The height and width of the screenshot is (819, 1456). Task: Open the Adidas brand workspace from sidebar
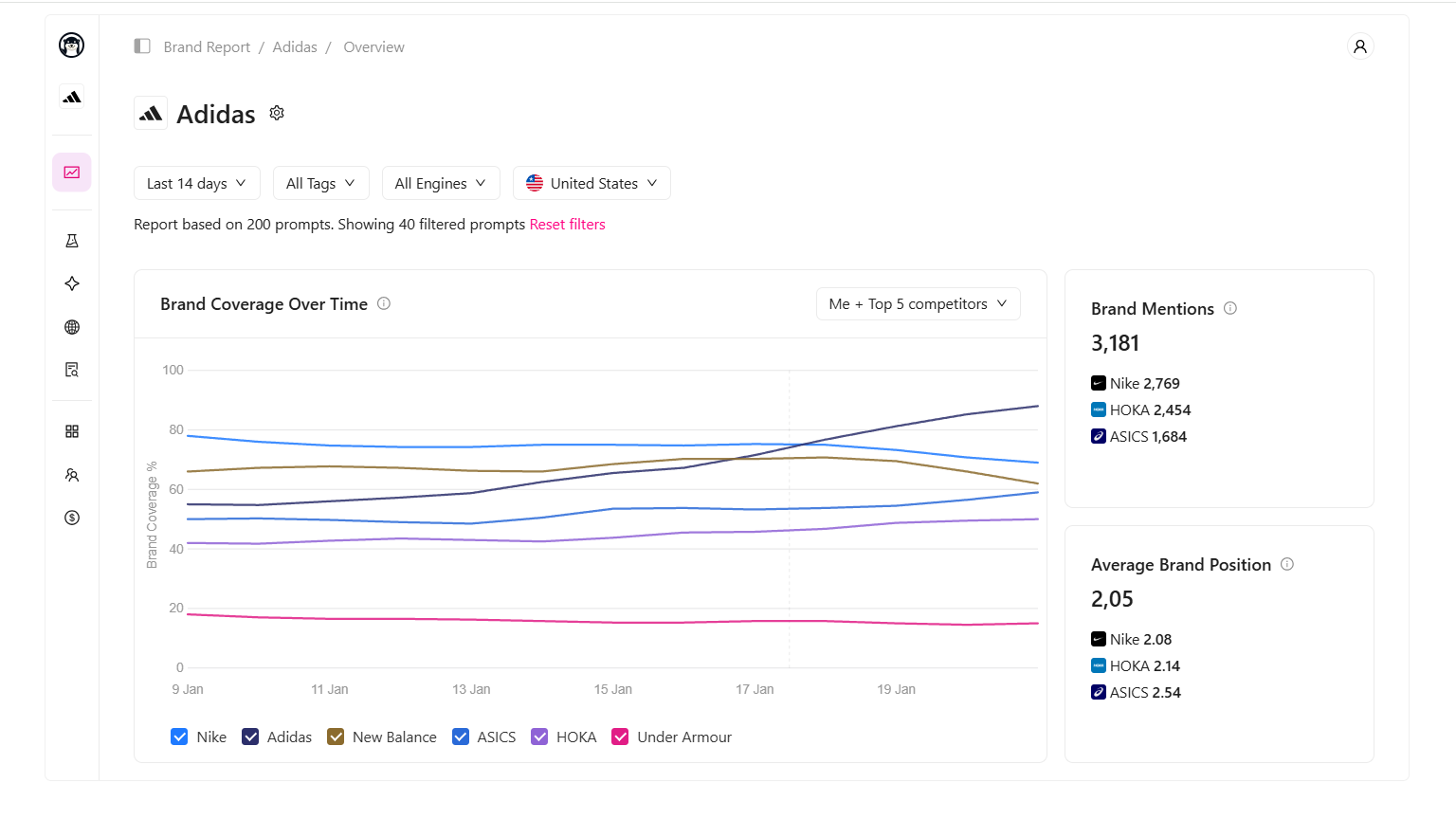click(x=71, y=96)
